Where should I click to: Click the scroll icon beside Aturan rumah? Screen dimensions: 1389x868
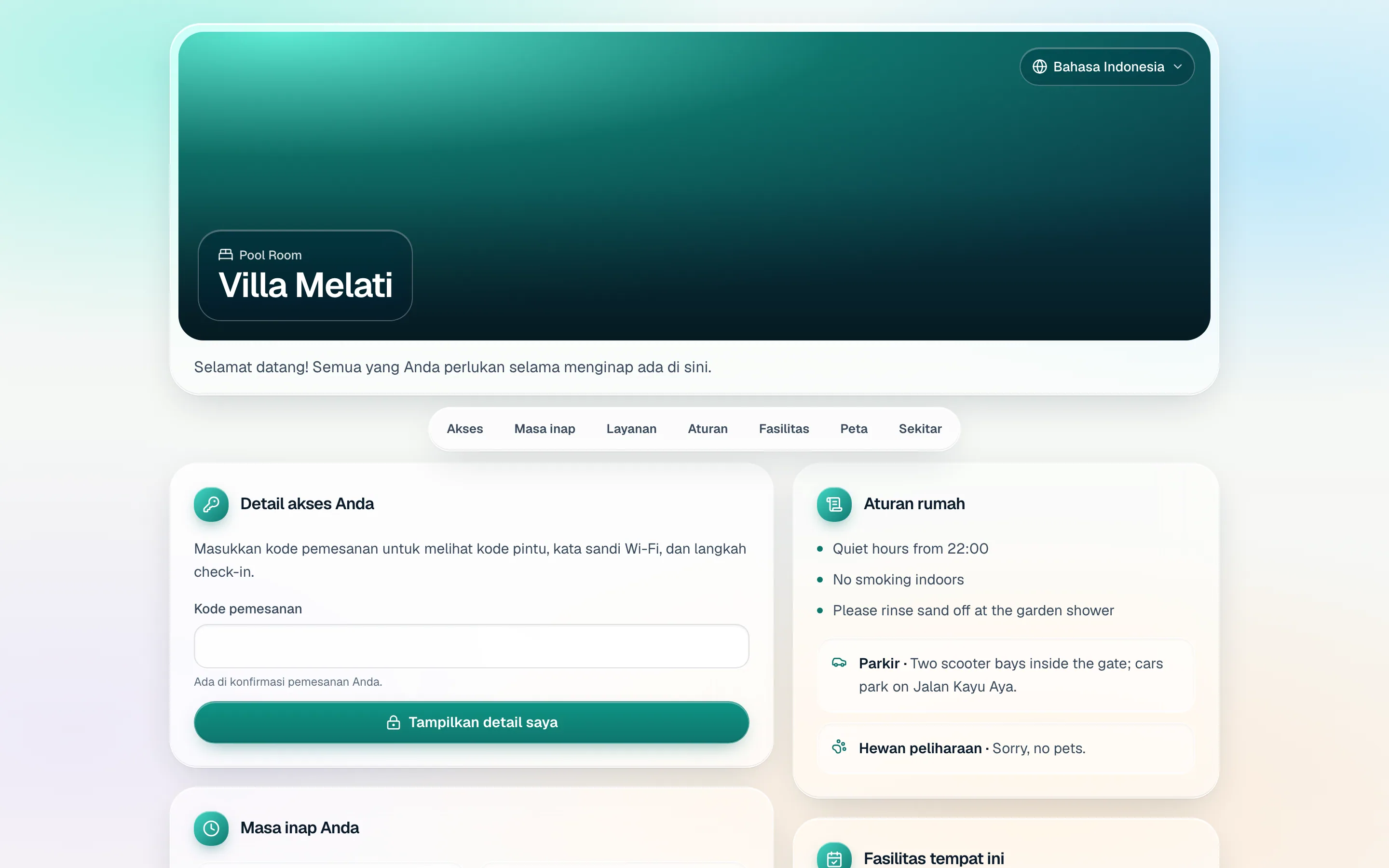click(834, 504)
